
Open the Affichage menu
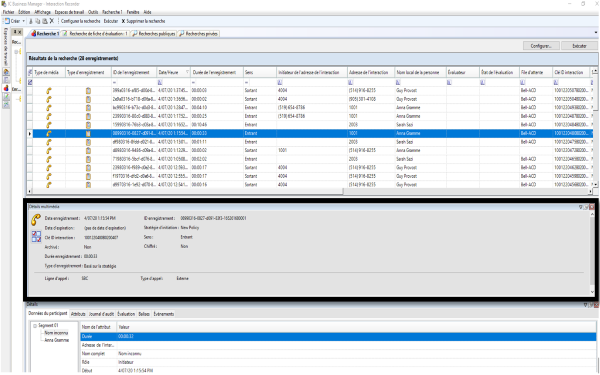42,12
